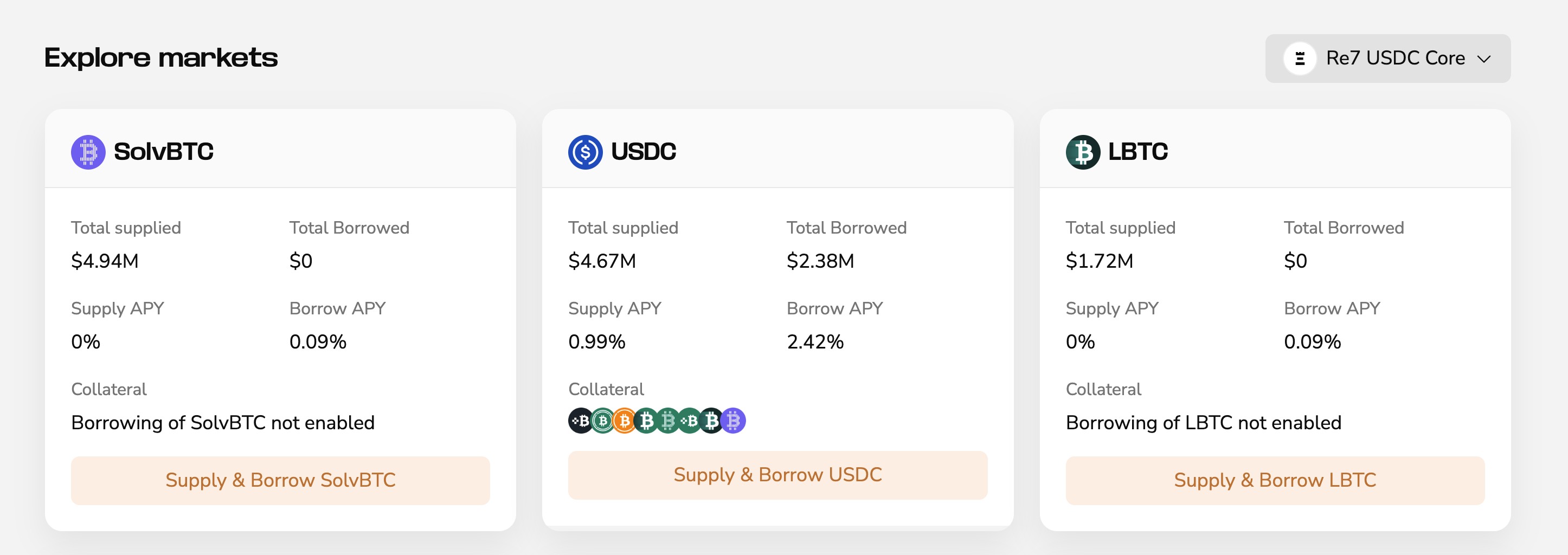This screenshot has height=555, width=1568.
Task: Click the Re7 logo icon in pool selector
Action: (1300, 59)
